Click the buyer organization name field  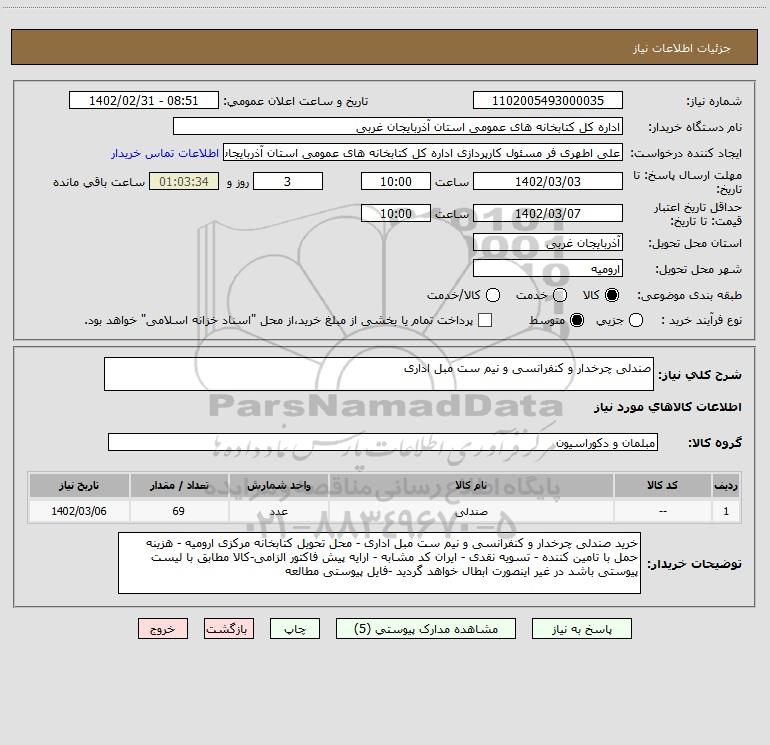pos(398,127)
